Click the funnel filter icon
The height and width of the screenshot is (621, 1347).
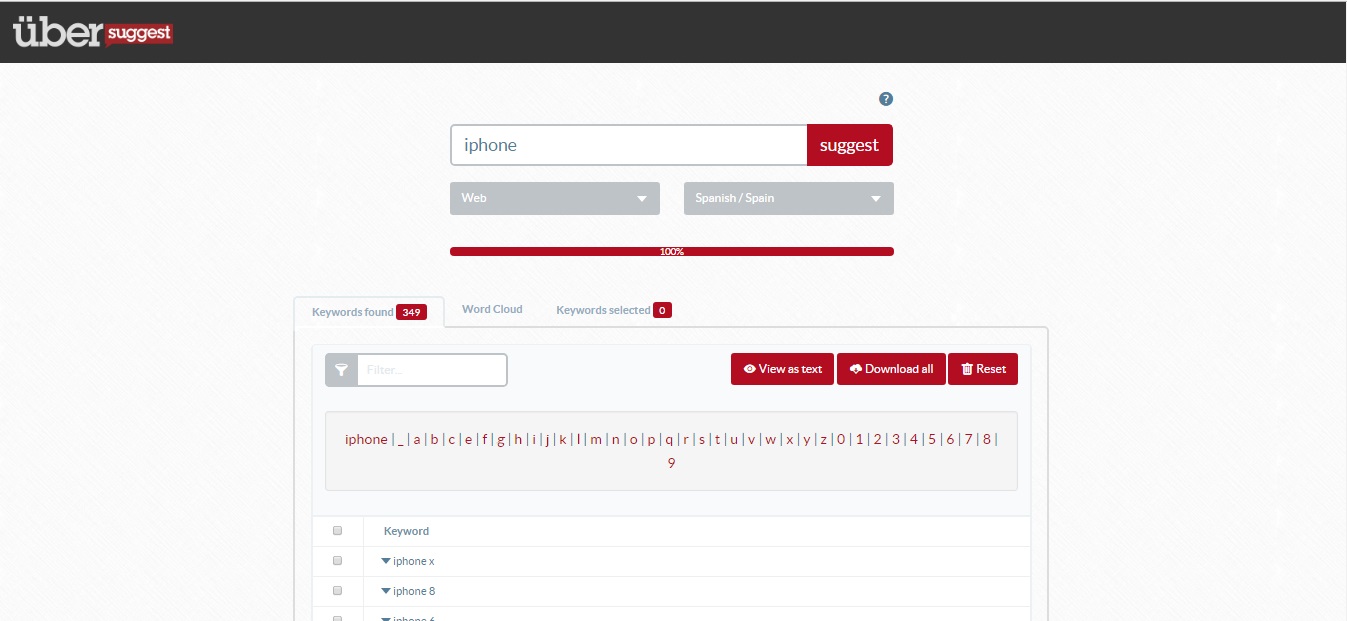point(341,370)
